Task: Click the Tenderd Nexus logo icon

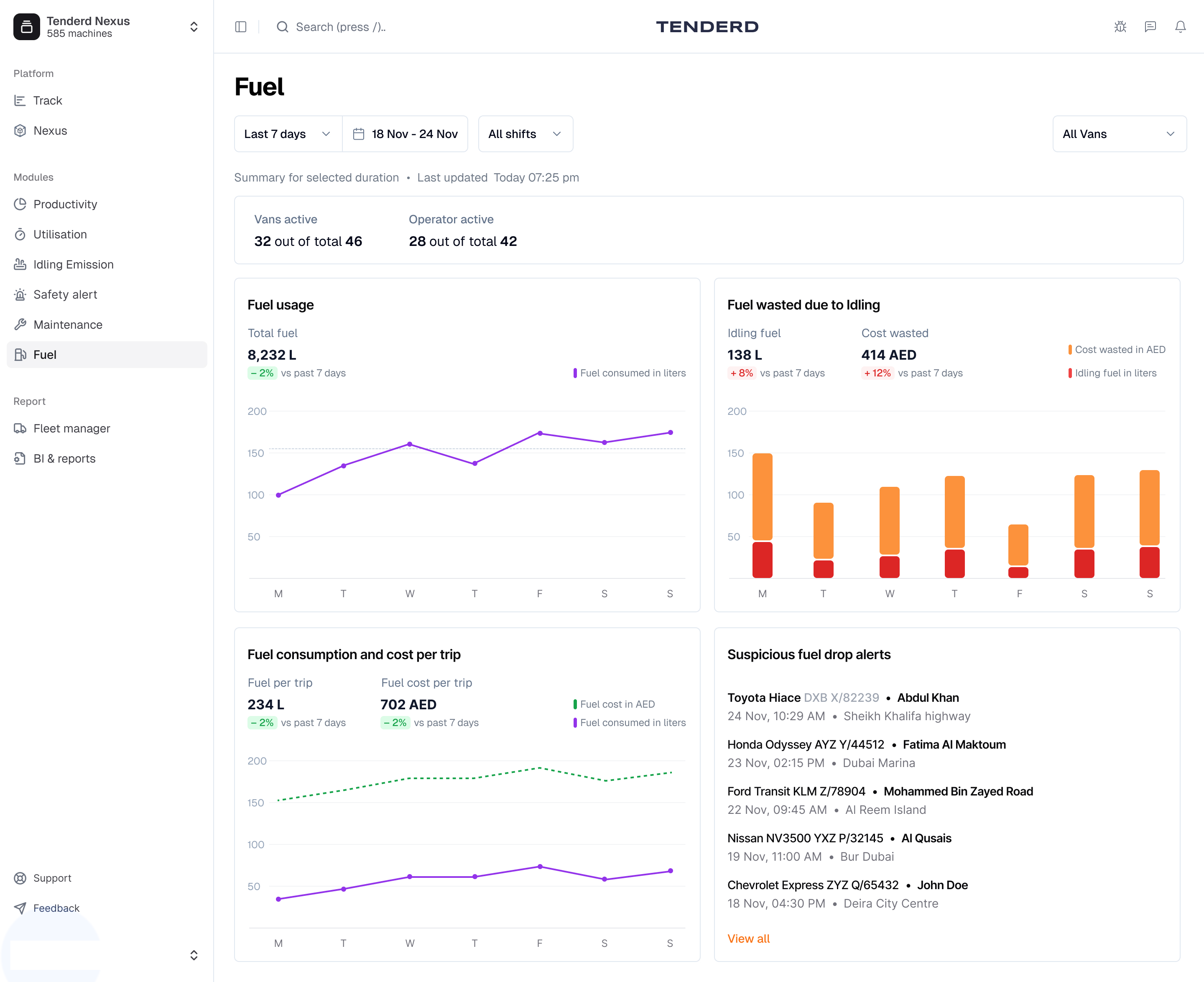Action: (27, 27)
